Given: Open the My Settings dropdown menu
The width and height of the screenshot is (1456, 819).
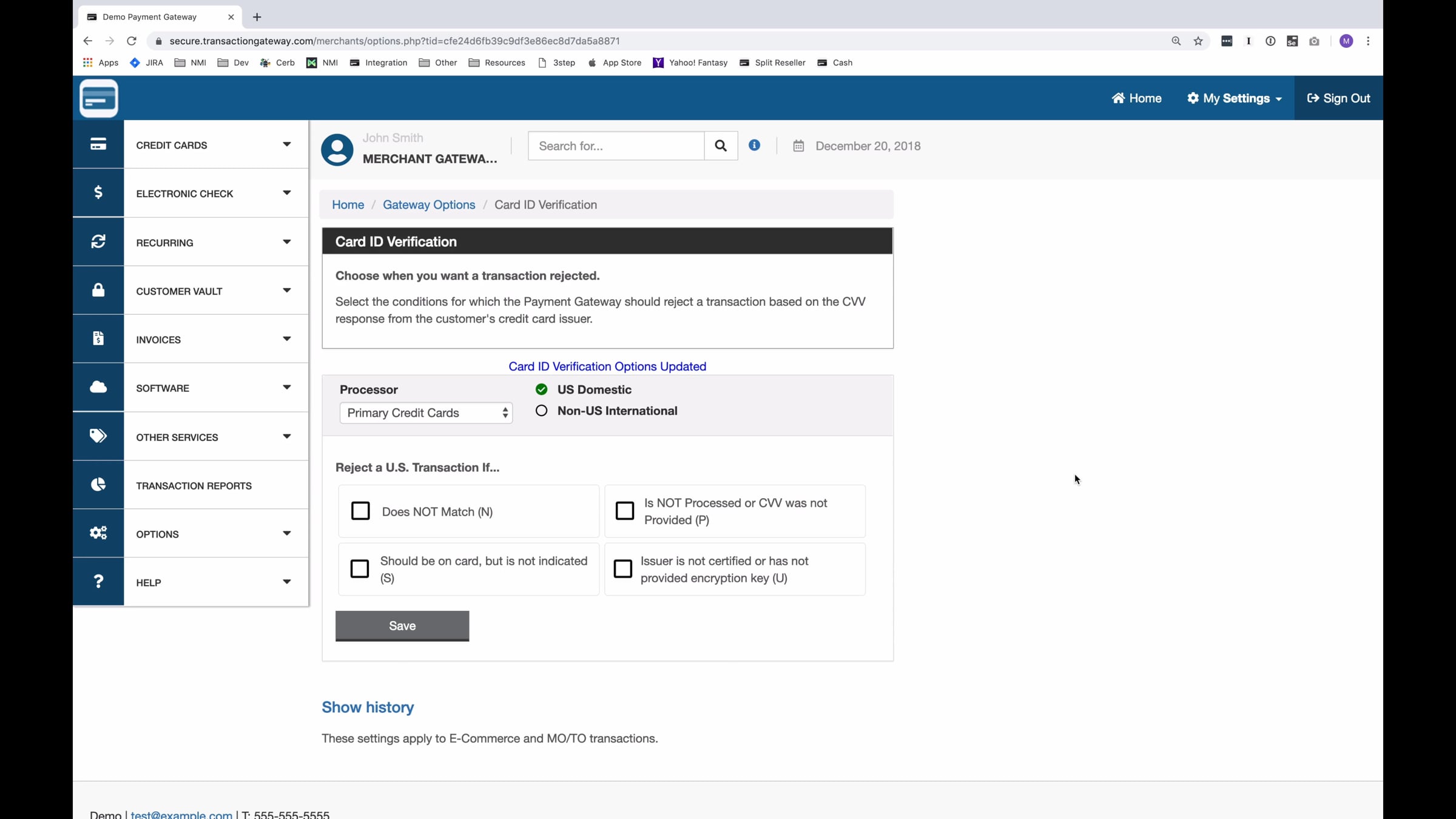Looking at the screenshot, I should coord(1235,98).
